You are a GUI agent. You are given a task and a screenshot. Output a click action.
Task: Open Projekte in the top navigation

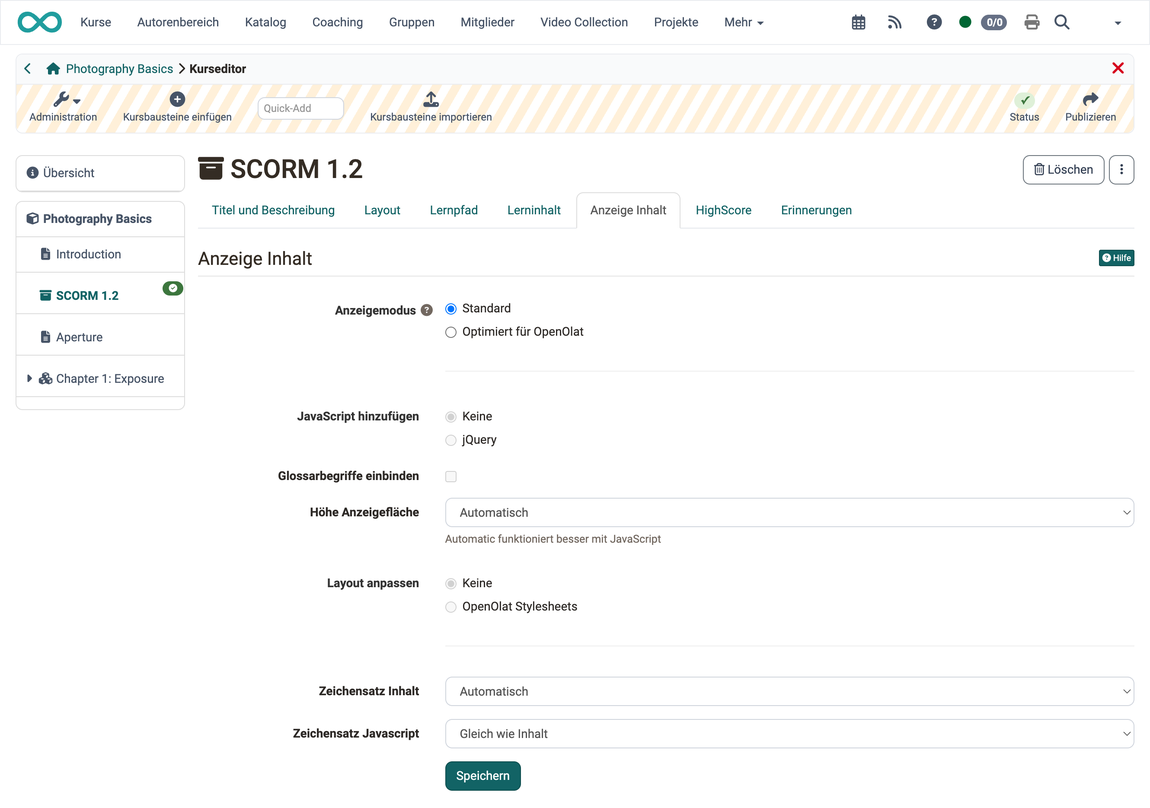click(x=676, y=23)
